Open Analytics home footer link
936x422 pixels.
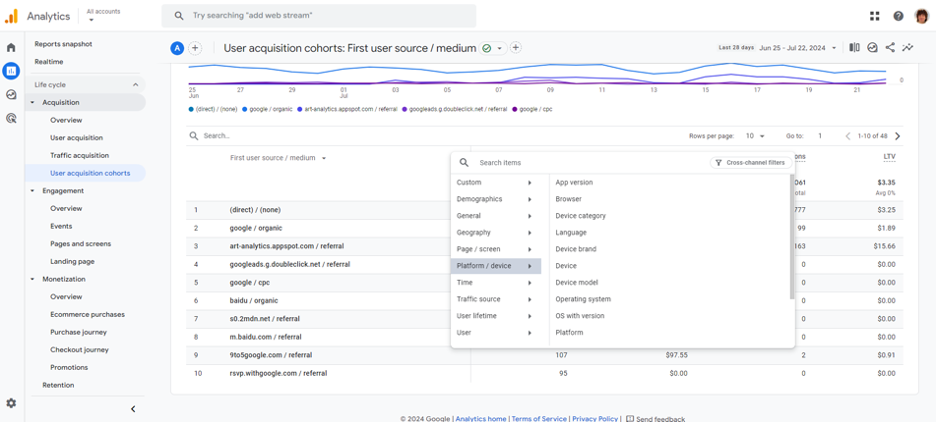(x=481, y=419)
